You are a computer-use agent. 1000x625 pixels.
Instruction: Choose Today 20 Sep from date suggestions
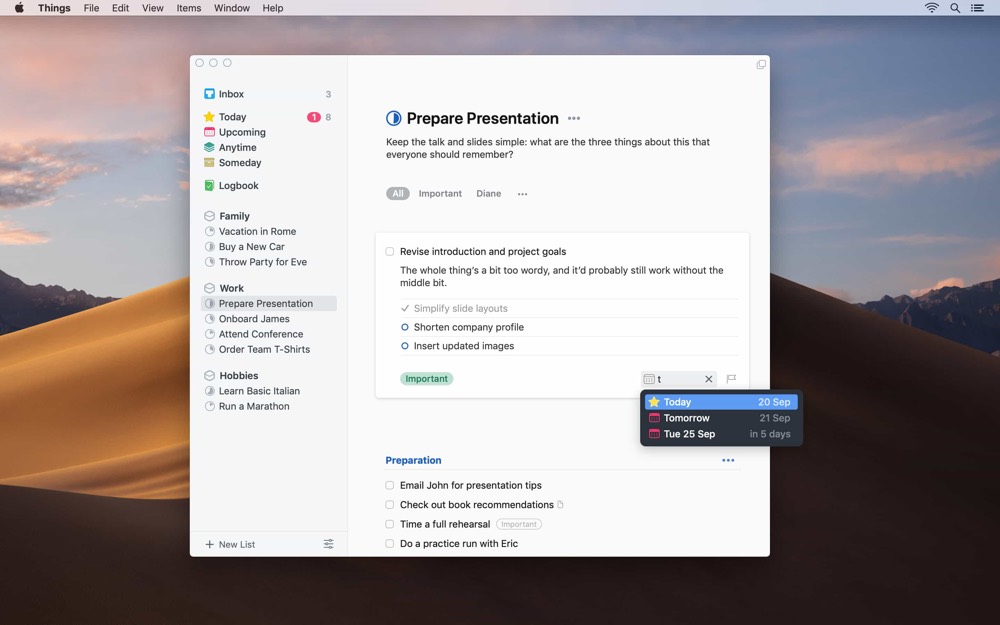[x=721, y=402]
